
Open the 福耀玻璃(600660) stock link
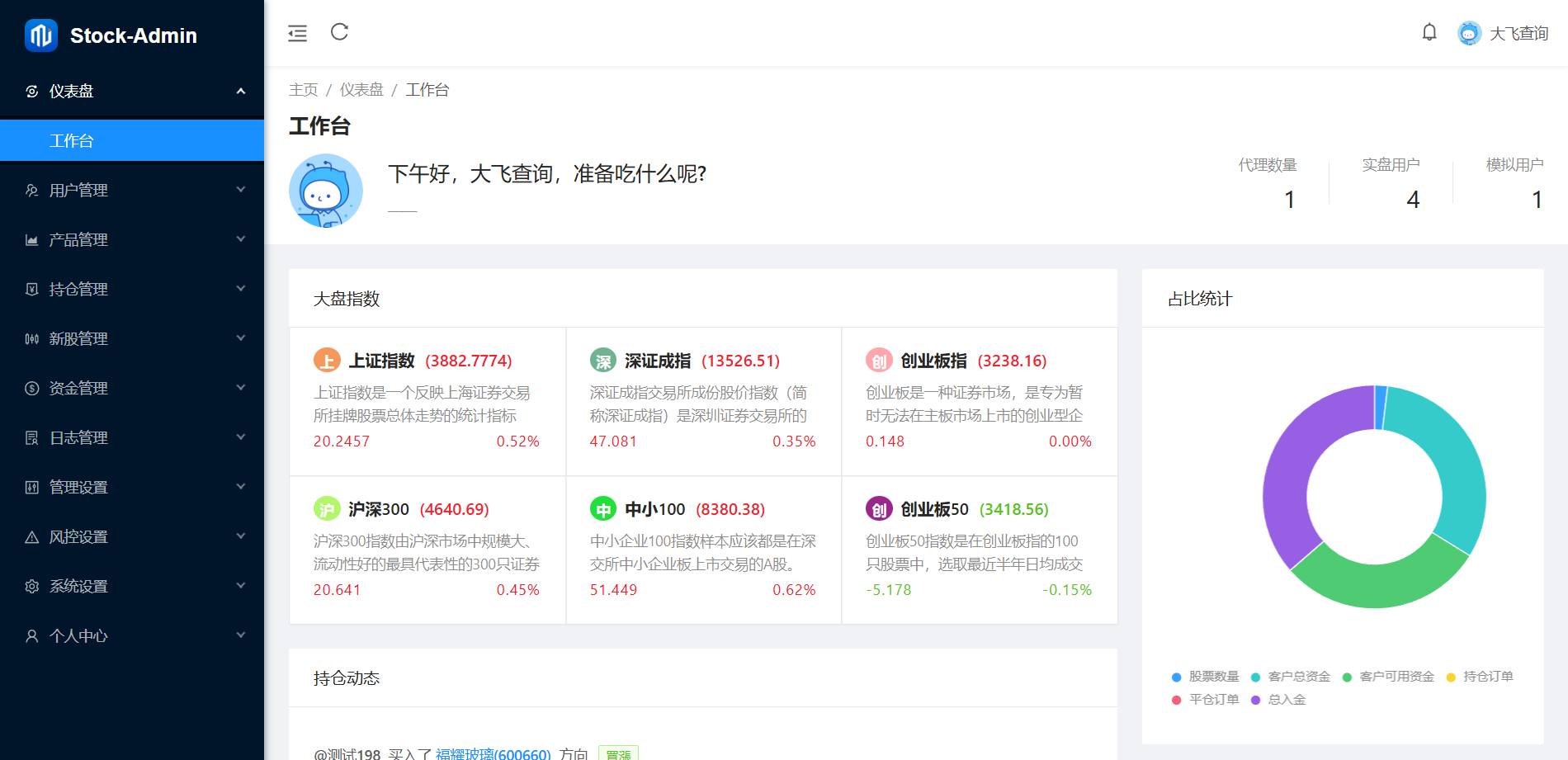[x=493, y=753]
